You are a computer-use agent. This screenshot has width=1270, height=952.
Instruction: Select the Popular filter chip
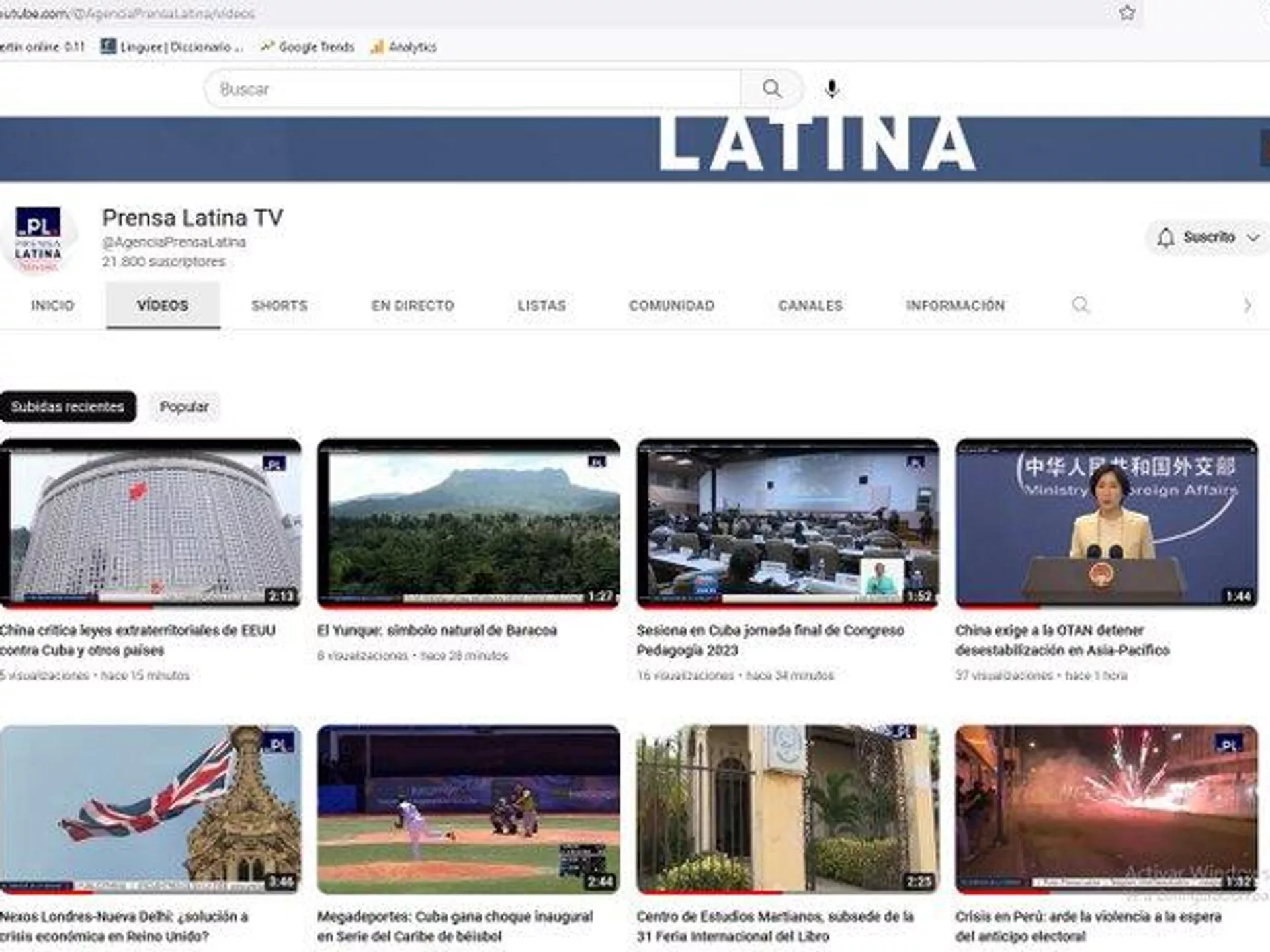[x=184, y=407]
